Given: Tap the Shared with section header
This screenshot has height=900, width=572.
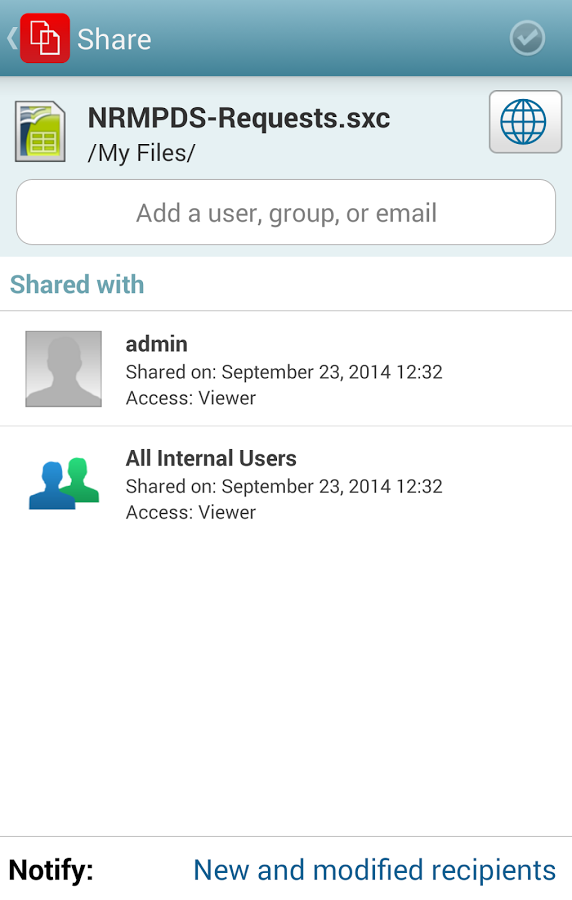Looking at the screenshot, I should point(77,284).
